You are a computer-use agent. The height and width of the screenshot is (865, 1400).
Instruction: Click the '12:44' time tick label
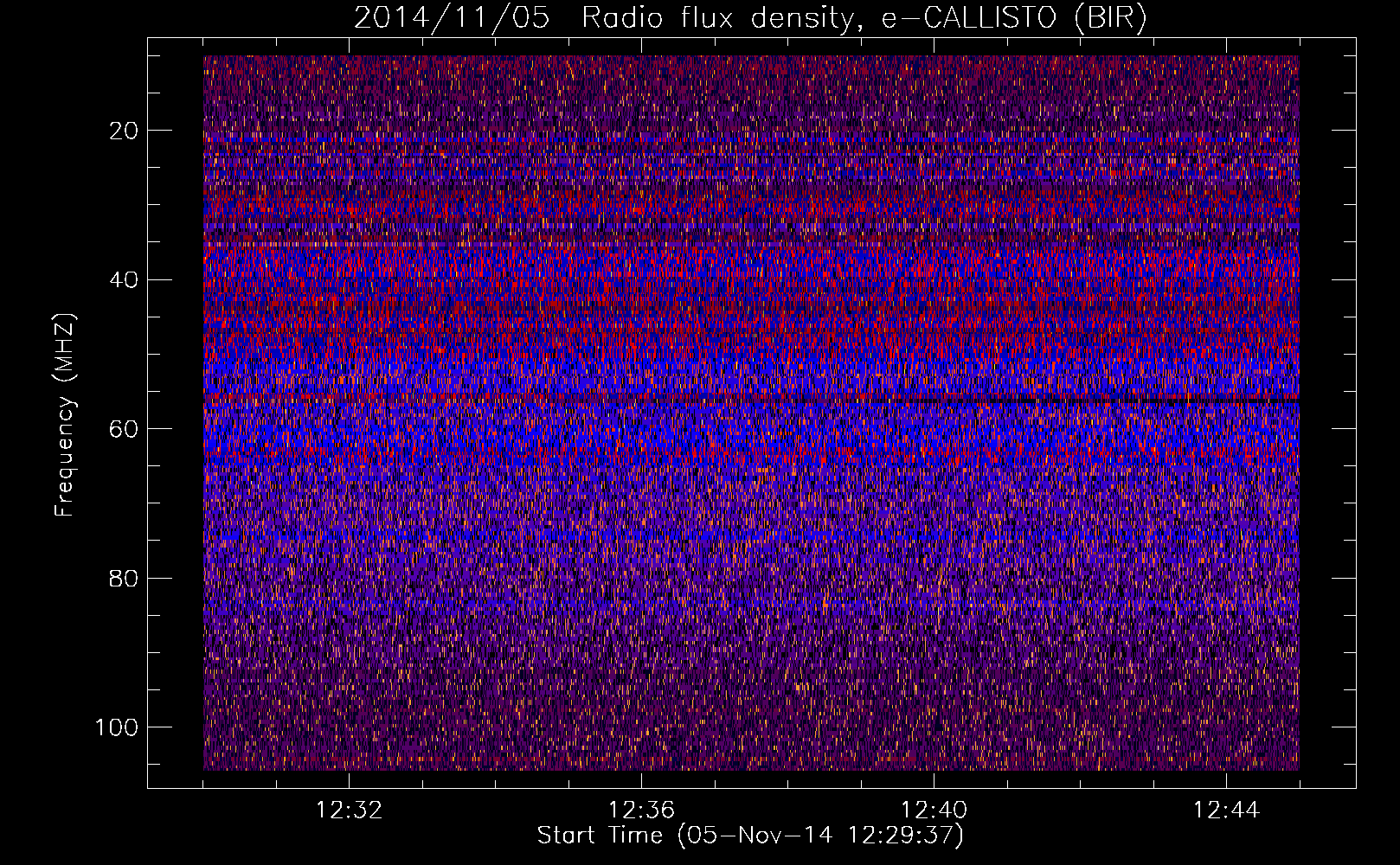point(1226,811)
